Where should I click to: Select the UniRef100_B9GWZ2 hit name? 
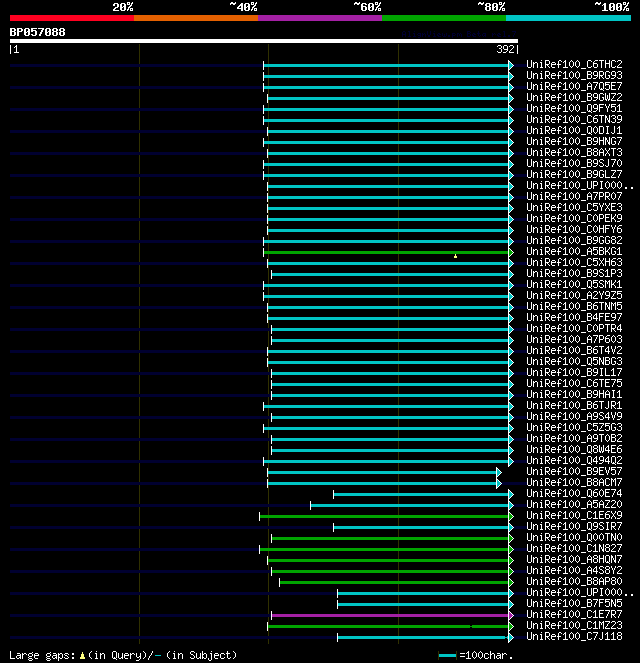click(574, 97)
